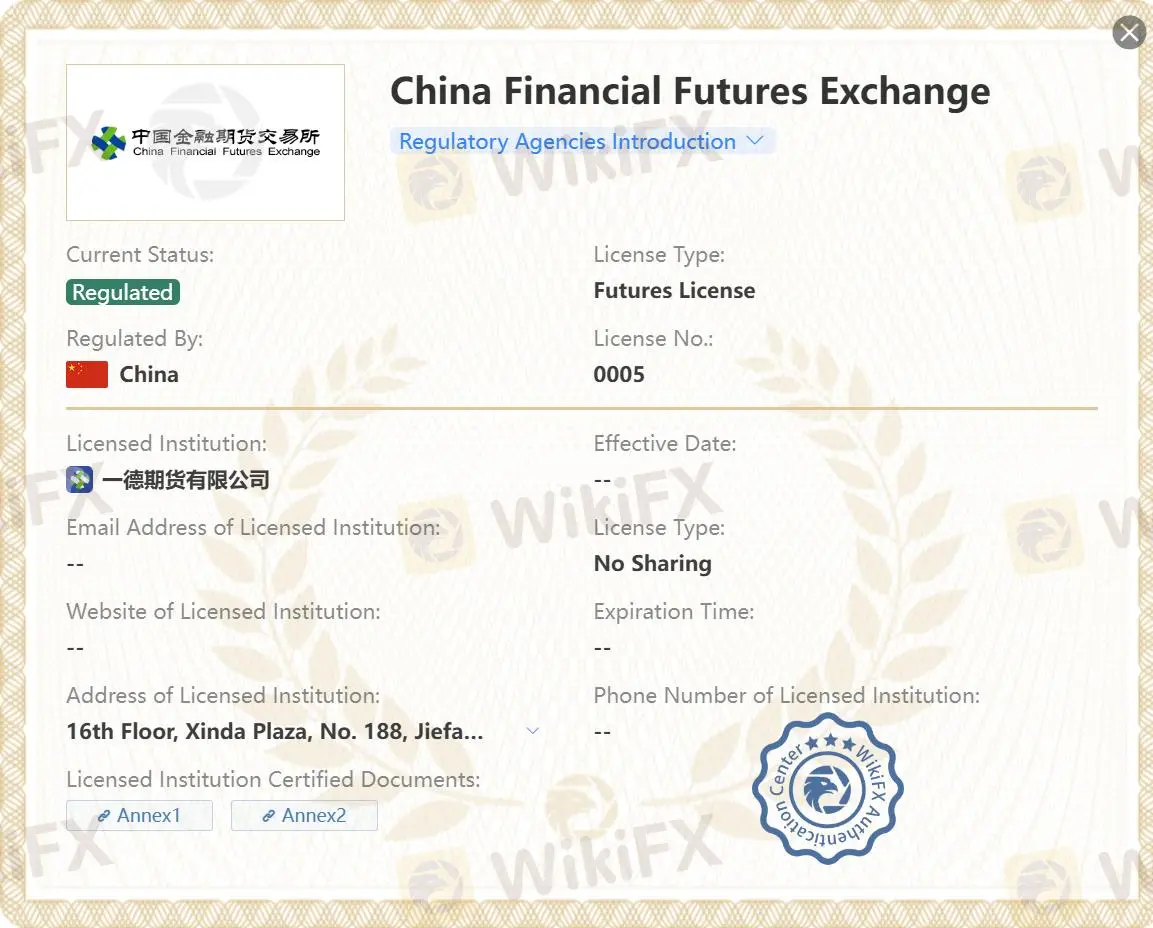This screenshot has height=928, width=1153.
Task: Click the licensed institution's small logo icon
Action: pos(79,479)
